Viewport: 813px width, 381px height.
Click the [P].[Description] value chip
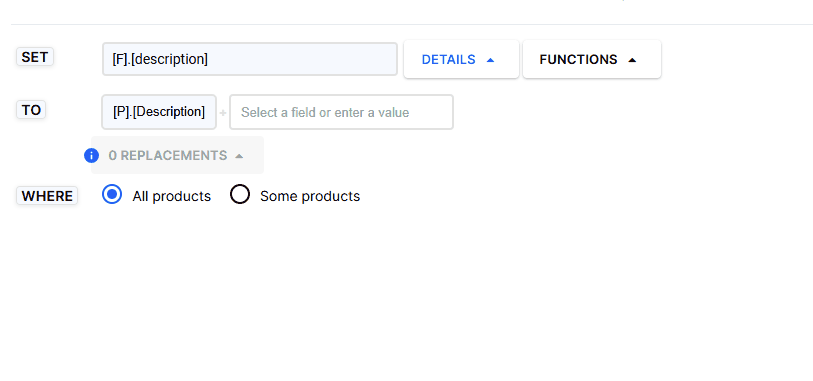[x=159, y=112]
